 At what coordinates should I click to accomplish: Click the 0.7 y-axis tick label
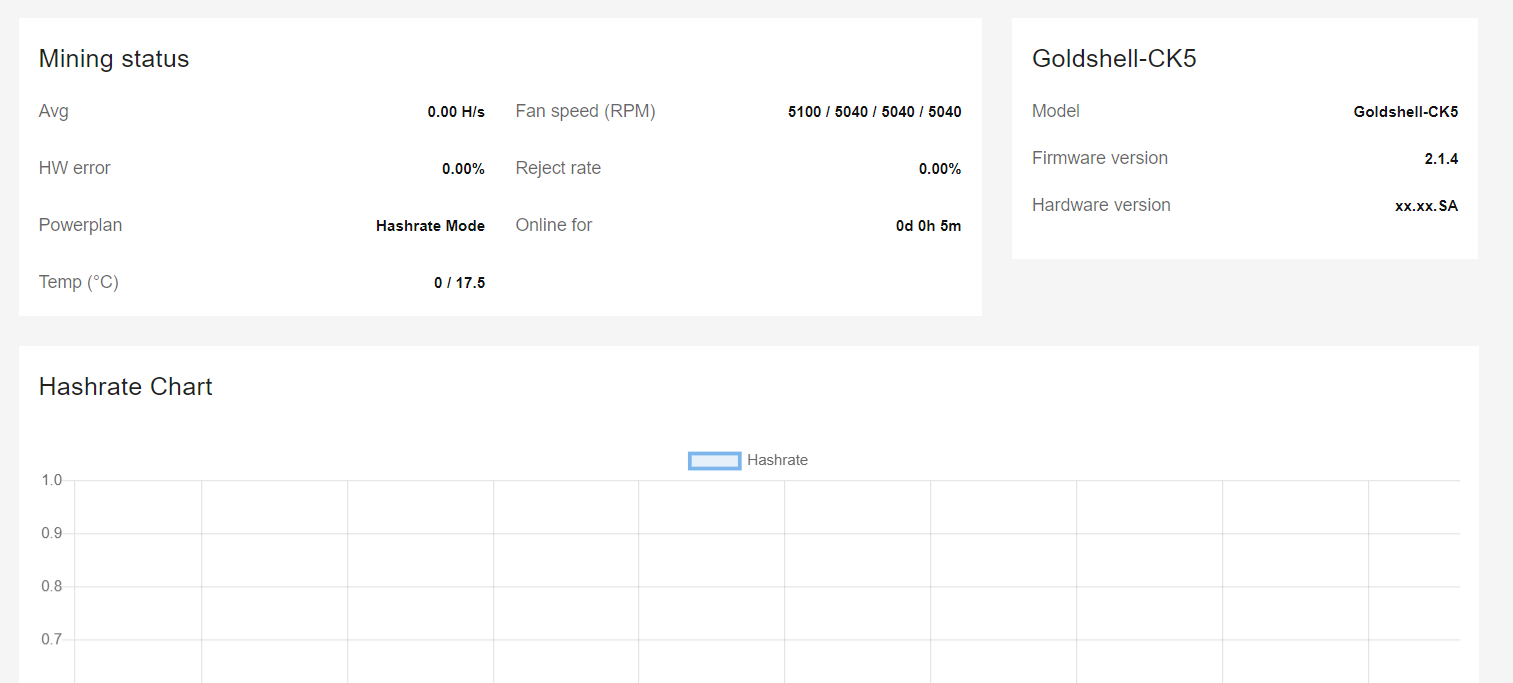coord(51,640)
